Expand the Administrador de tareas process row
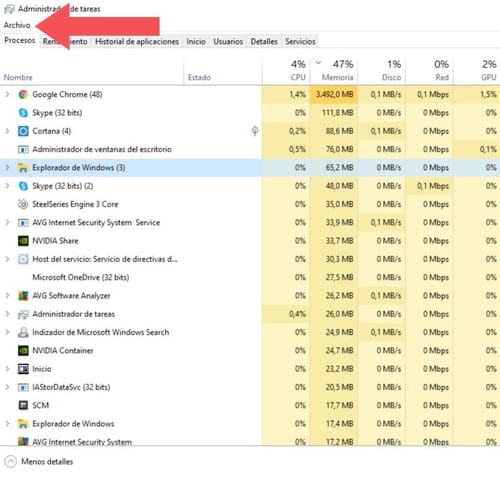Viewport: 500px width, 477px height. pos(7,314)
